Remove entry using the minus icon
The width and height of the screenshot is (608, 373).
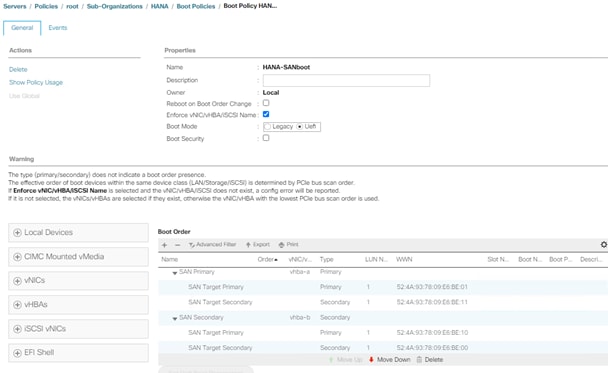(178, 245)
